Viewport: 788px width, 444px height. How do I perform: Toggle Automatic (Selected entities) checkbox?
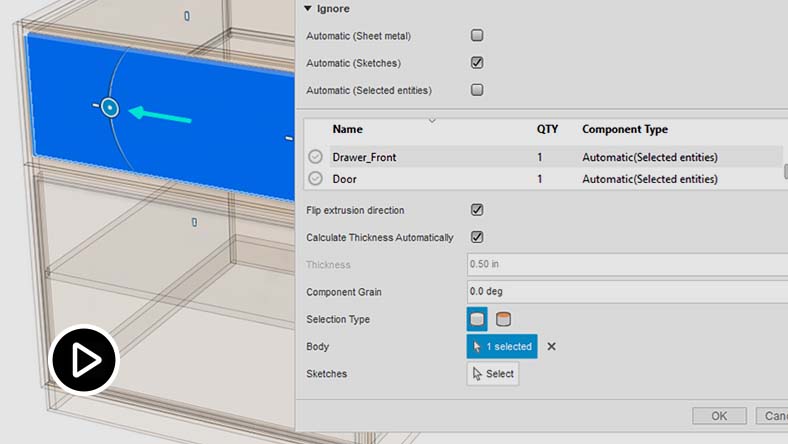(x=477, y=90)
